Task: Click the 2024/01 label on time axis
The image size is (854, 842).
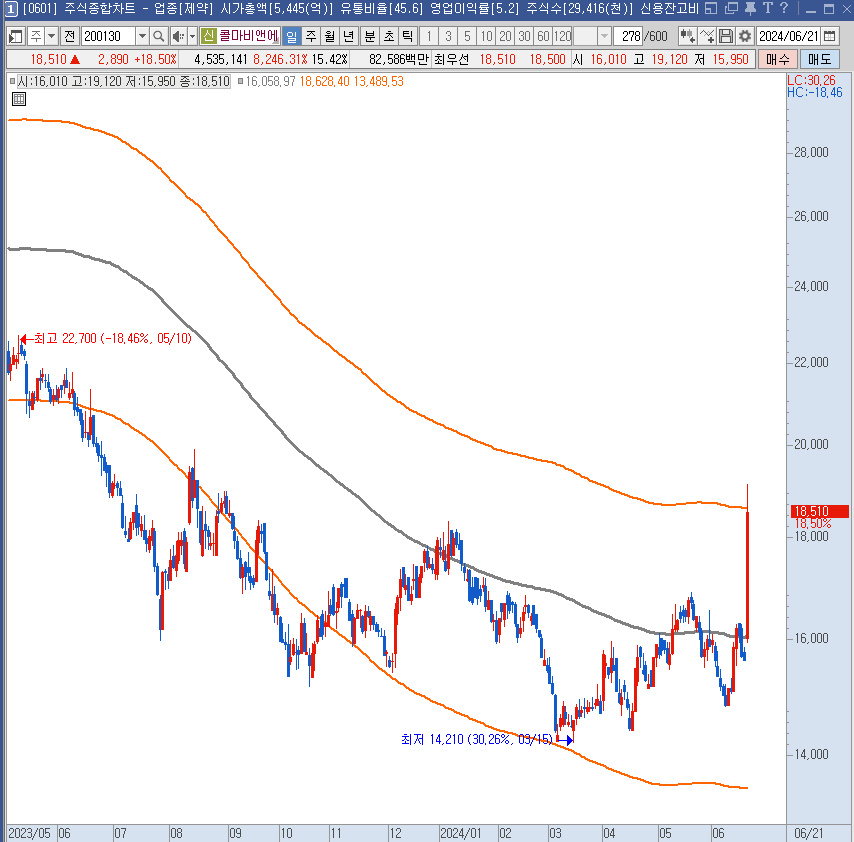Action: pos(461,833)
